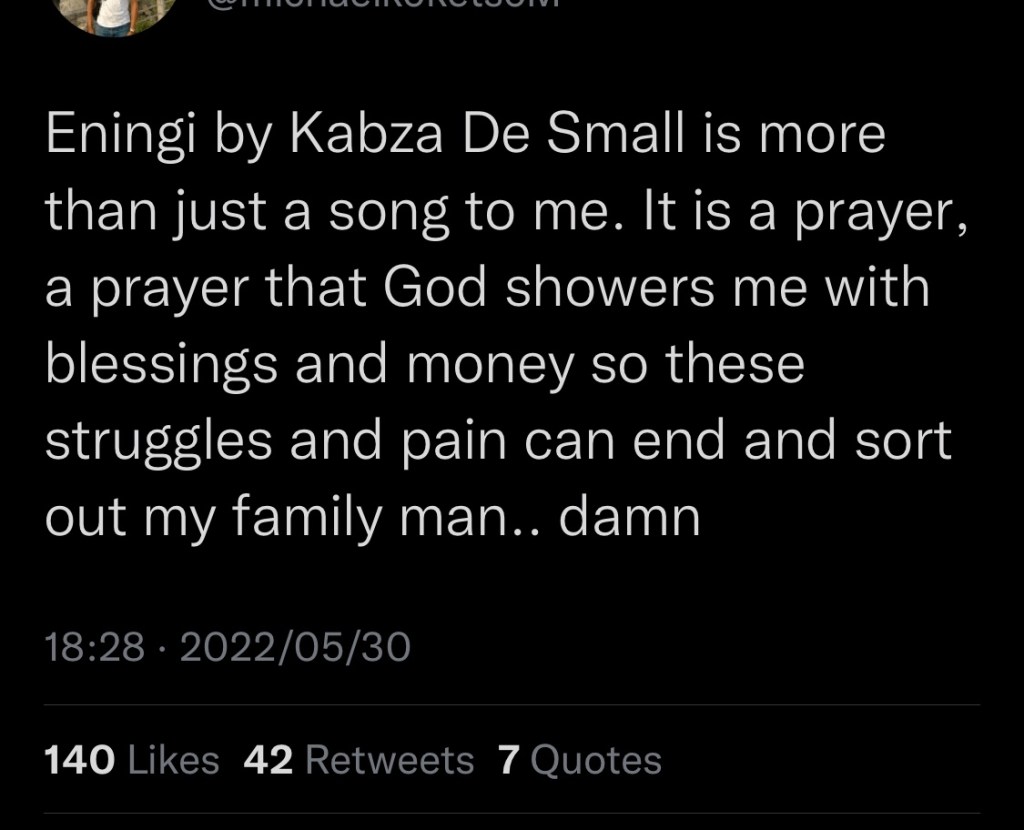
Task: Click the word "damn" ending the tweet
Action: 629,520
